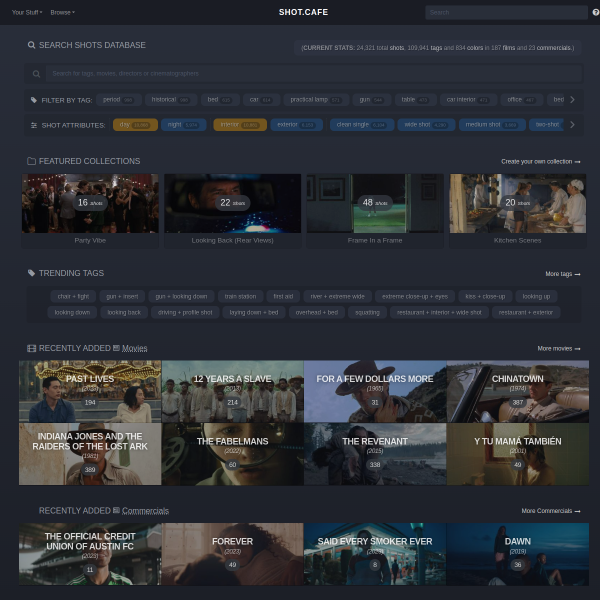Disable the interior shot attribute
The image size is (600, 600).
click(240, 125)
